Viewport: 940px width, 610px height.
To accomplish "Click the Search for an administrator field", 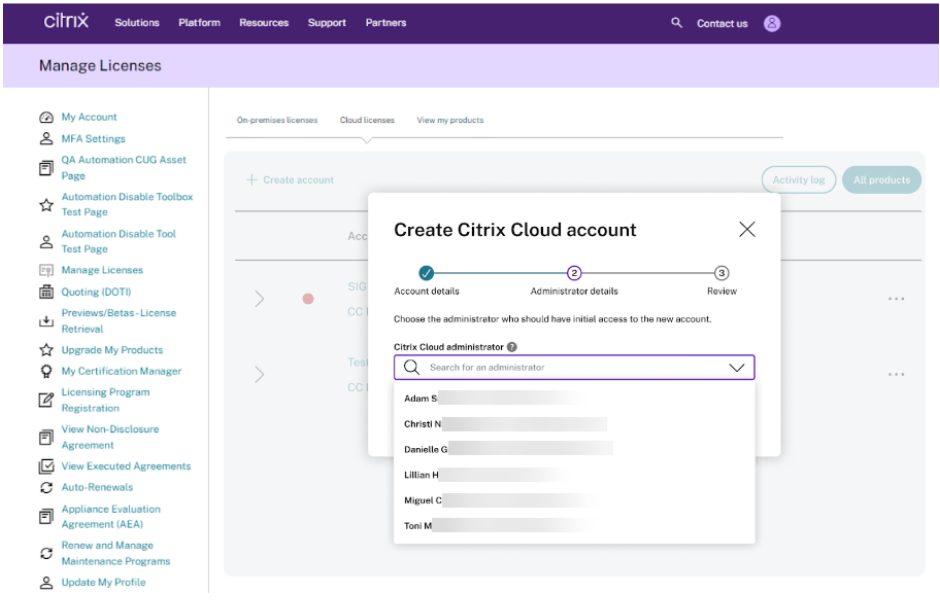I will point(570,368).
